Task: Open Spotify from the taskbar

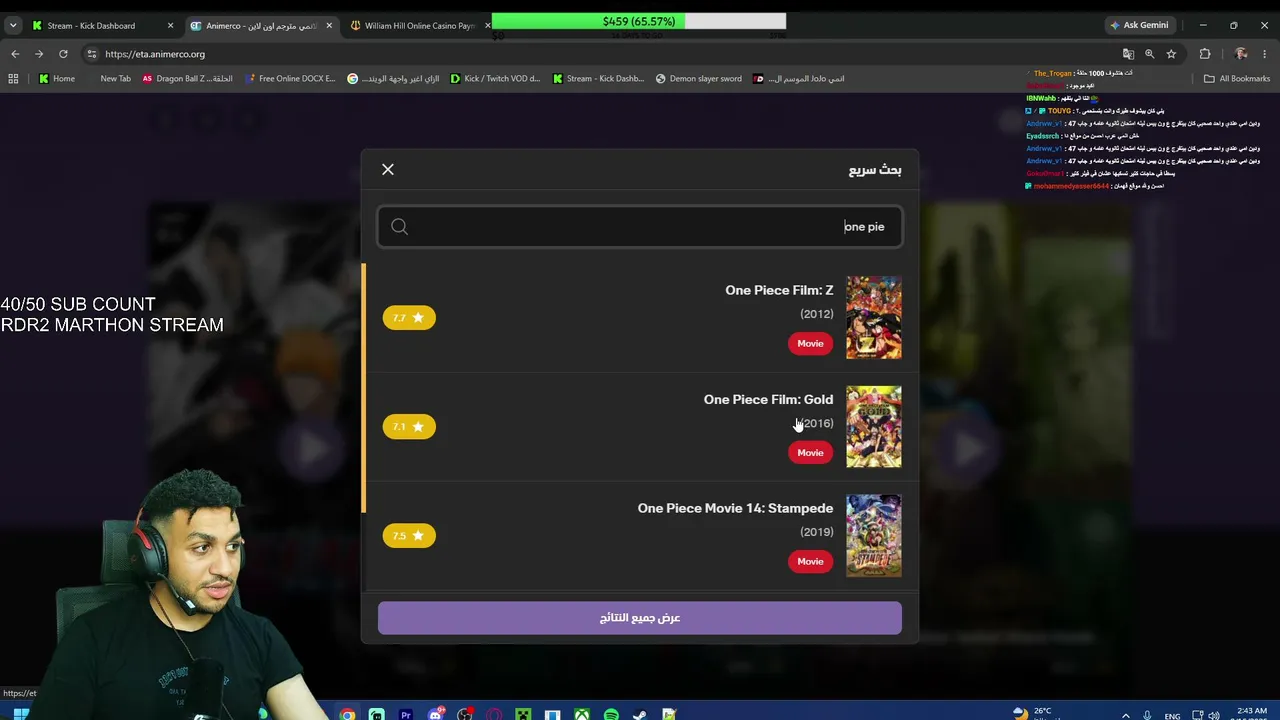Action: [x=611, y=714]
